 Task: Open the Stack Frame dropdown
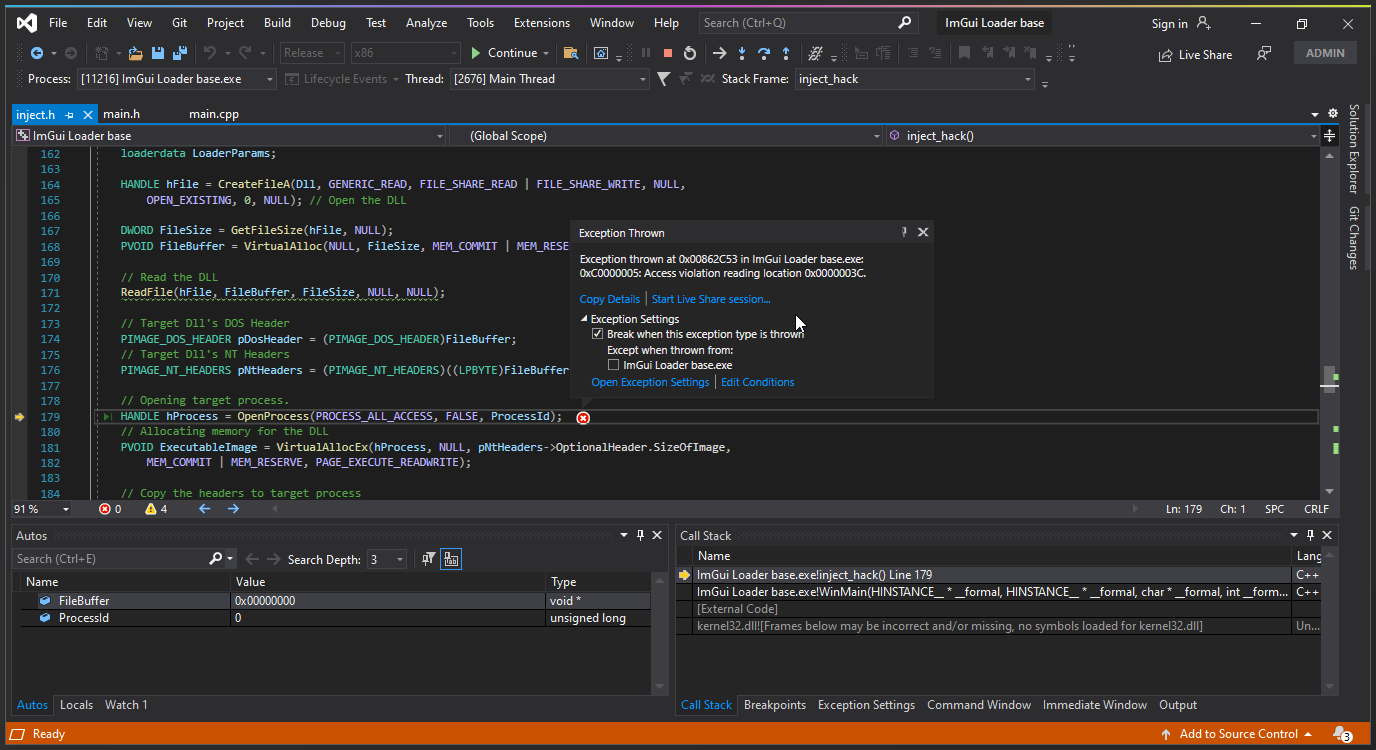point(1027,79)
